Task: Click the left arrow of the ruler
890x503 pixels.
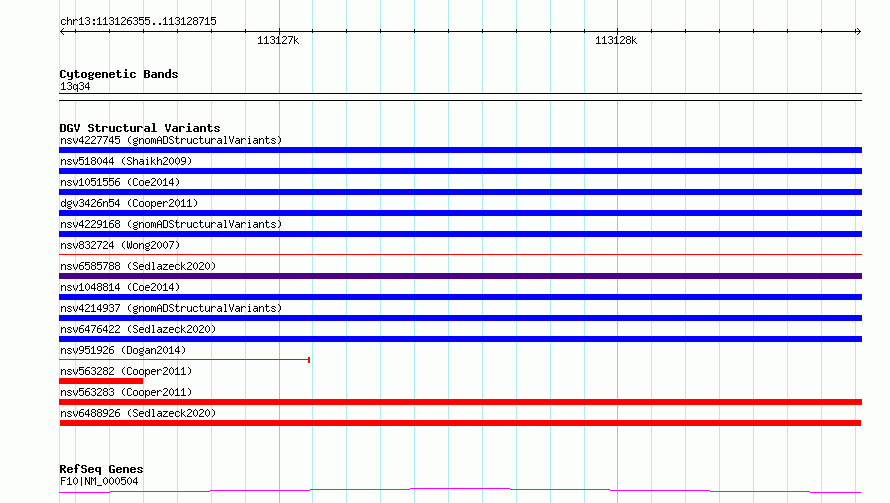Action: pos(62,32)
